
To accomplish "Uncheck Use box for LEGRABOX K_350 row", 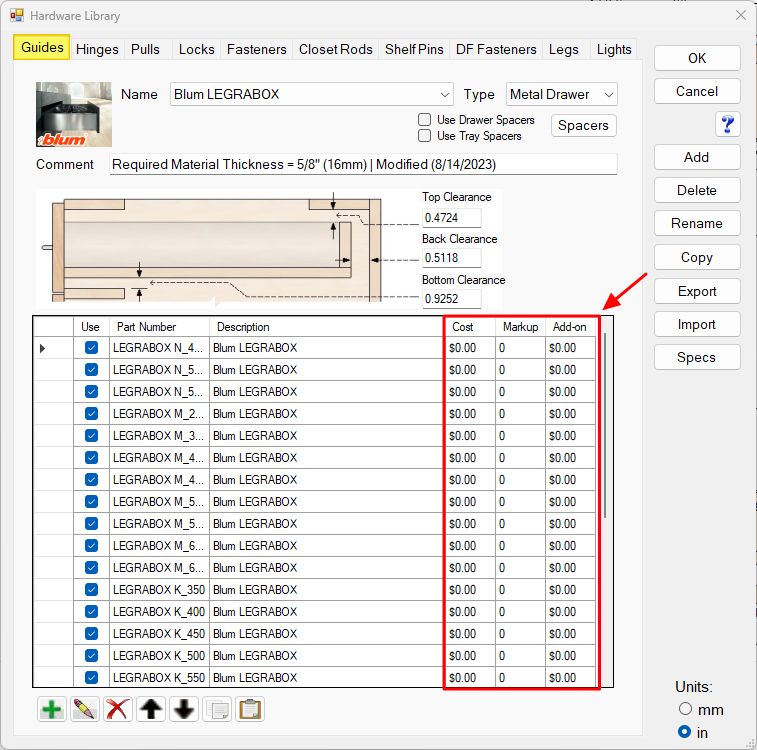I will 91,590.
